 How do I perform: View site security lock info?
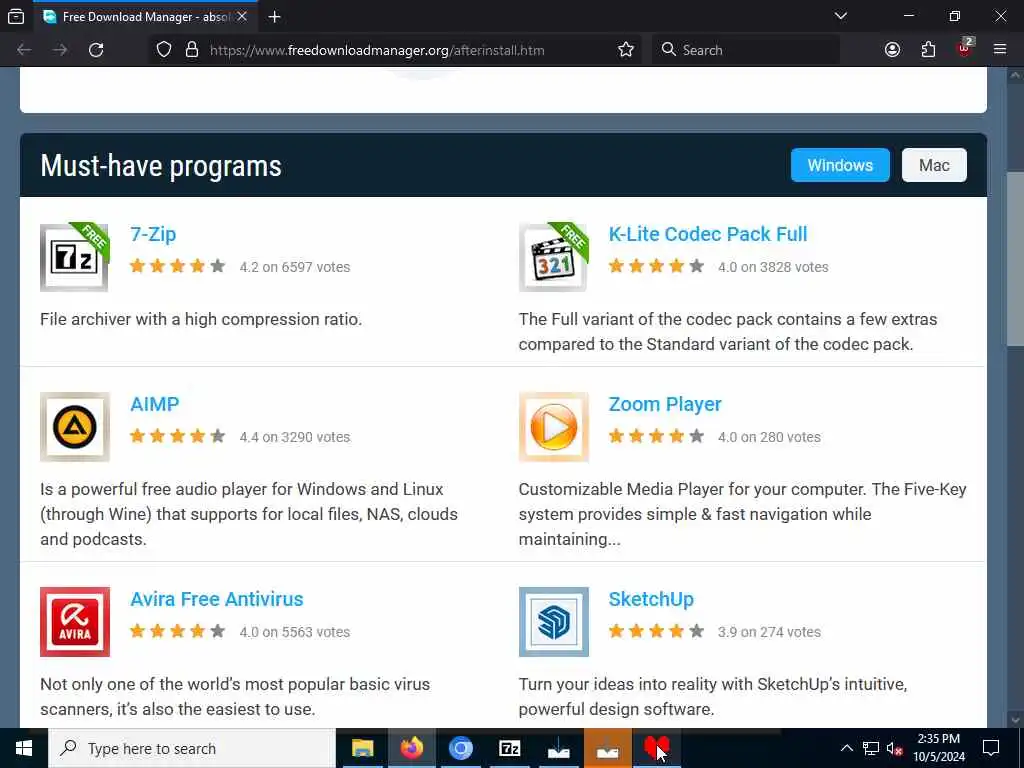191,50
